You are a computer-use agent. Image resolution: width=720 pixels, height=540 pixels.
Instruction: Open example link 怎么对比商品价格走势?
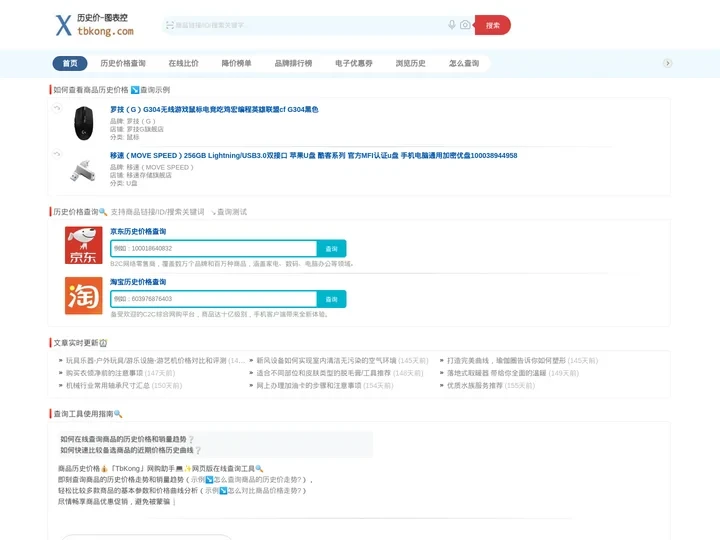(264, 490)
